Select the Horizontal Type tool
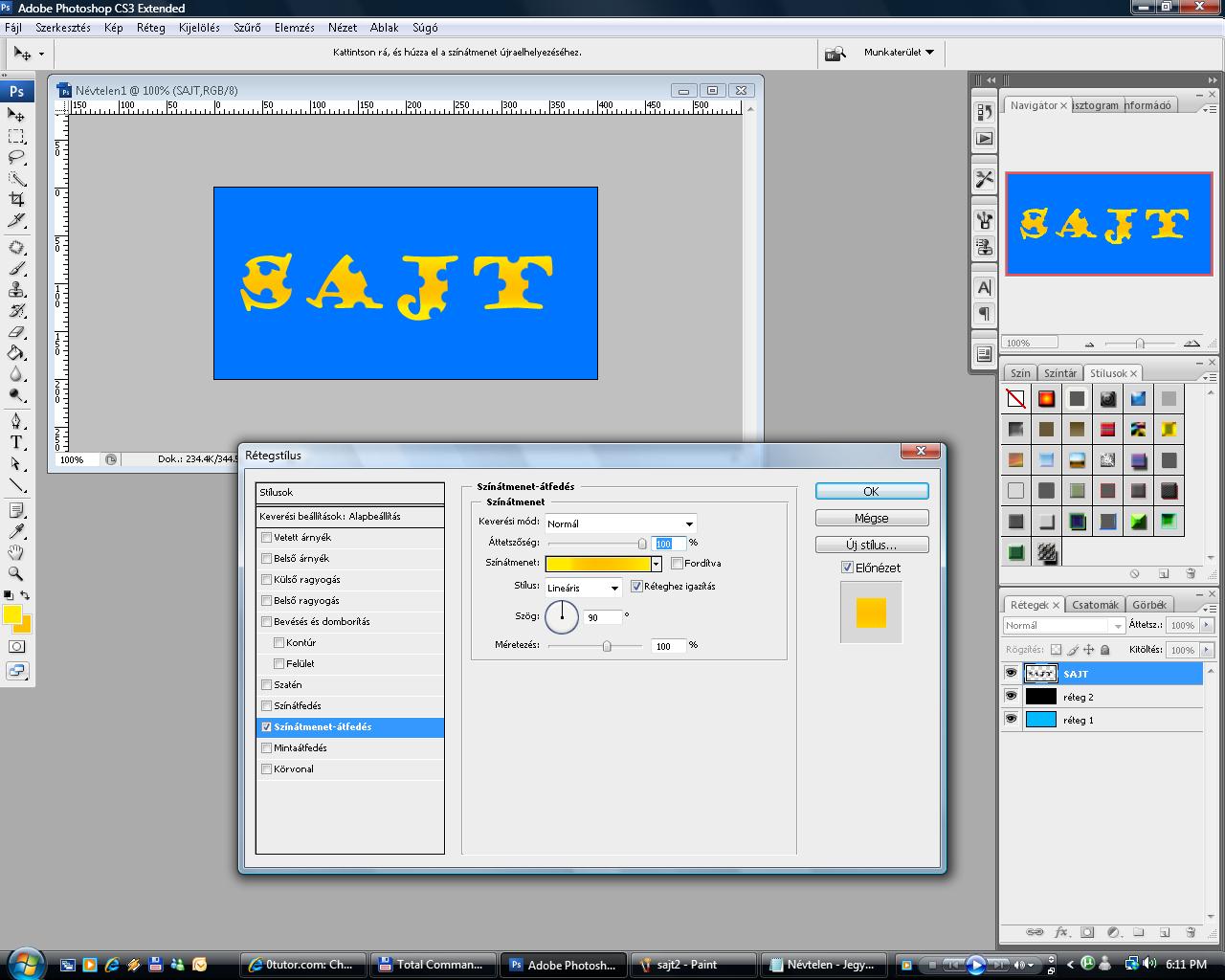Viewport: 1225px width, 980px height. pos(16,442)
